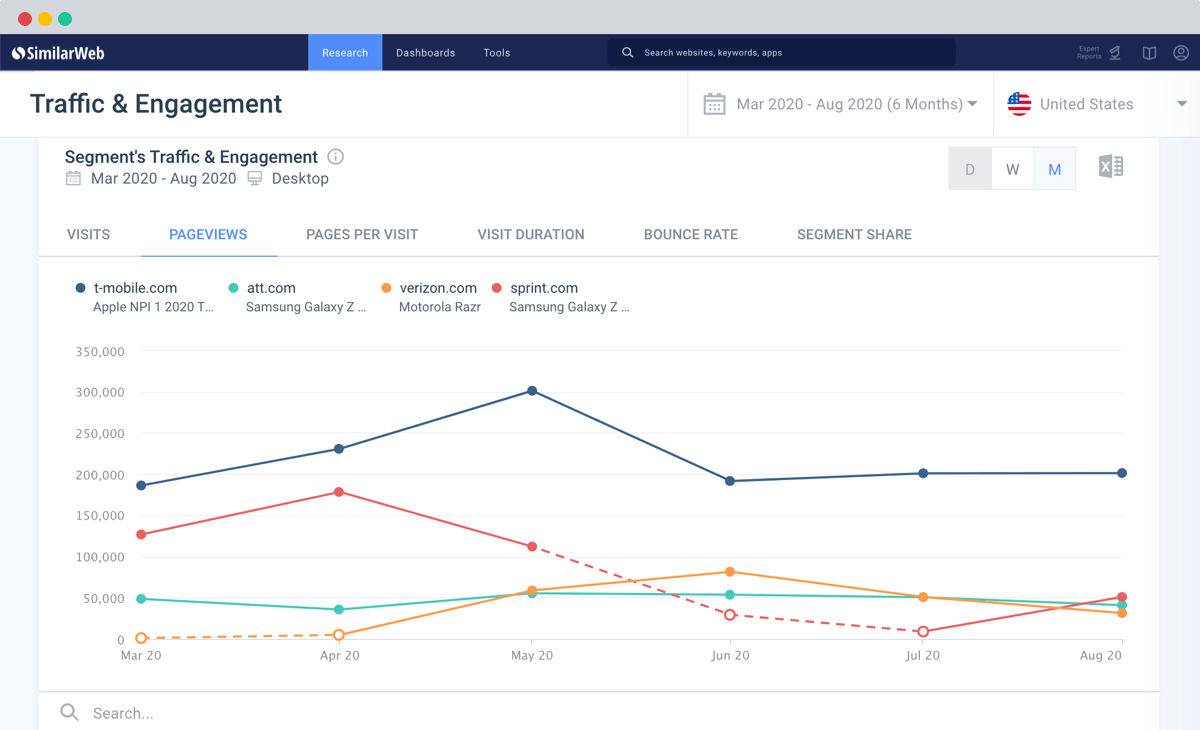
Task: Open the Dashboards menu
Action: tap(425, 53)
